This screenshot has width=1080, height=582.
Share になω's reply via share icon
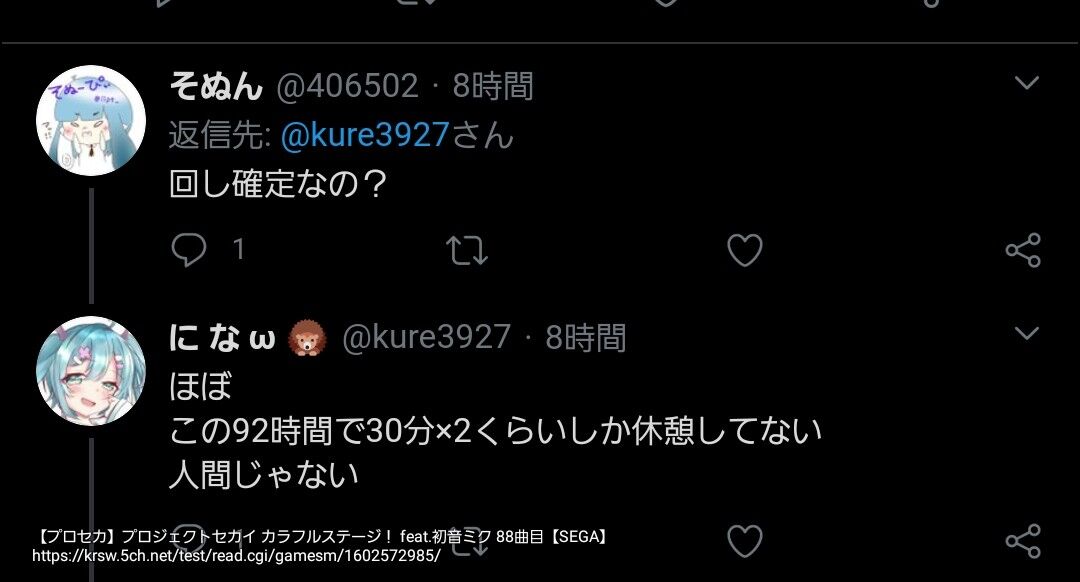[x=1024, y=541]
